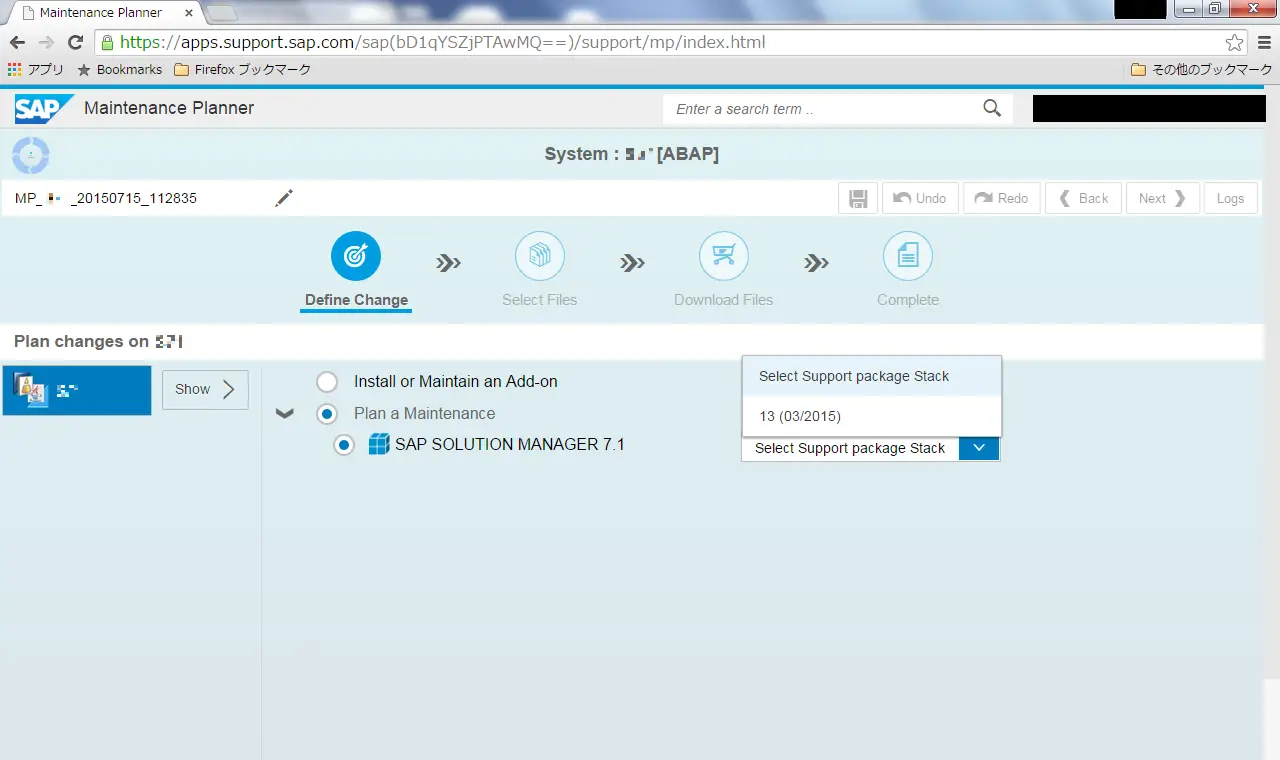Click the Download Files cart icon
Viewport: 1280px width, 760px height.
click(723, 257)
